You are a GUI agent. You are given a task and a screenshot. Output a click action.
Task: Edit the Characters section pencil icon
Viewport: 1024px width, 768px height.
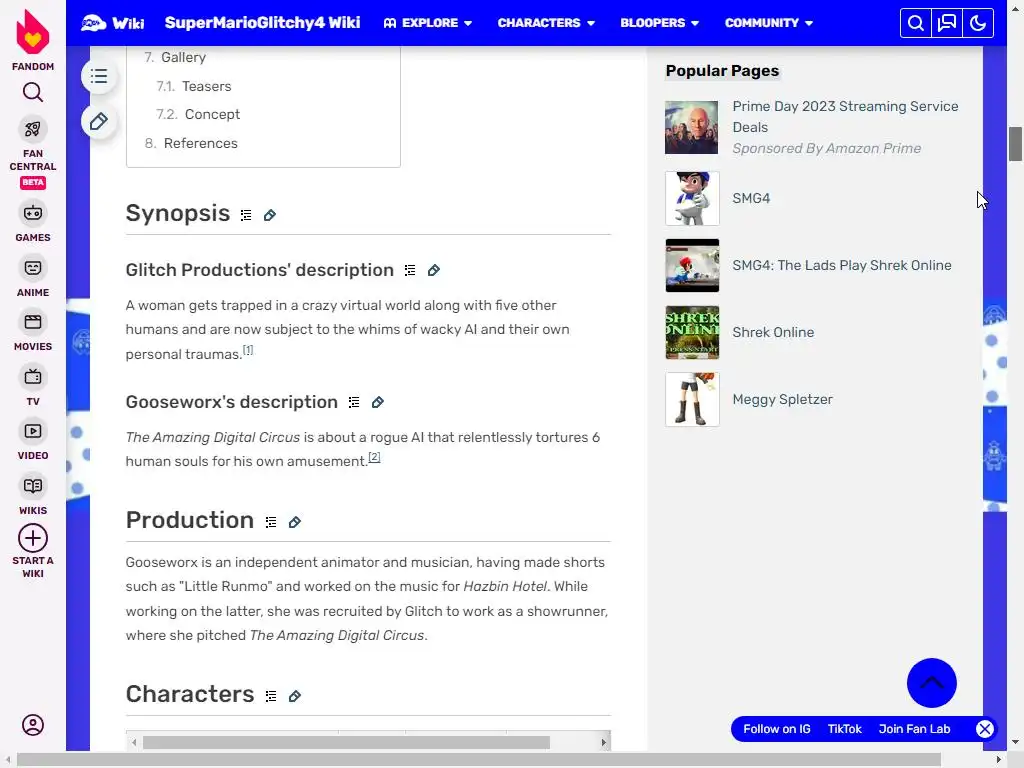[x=295, y=696]
